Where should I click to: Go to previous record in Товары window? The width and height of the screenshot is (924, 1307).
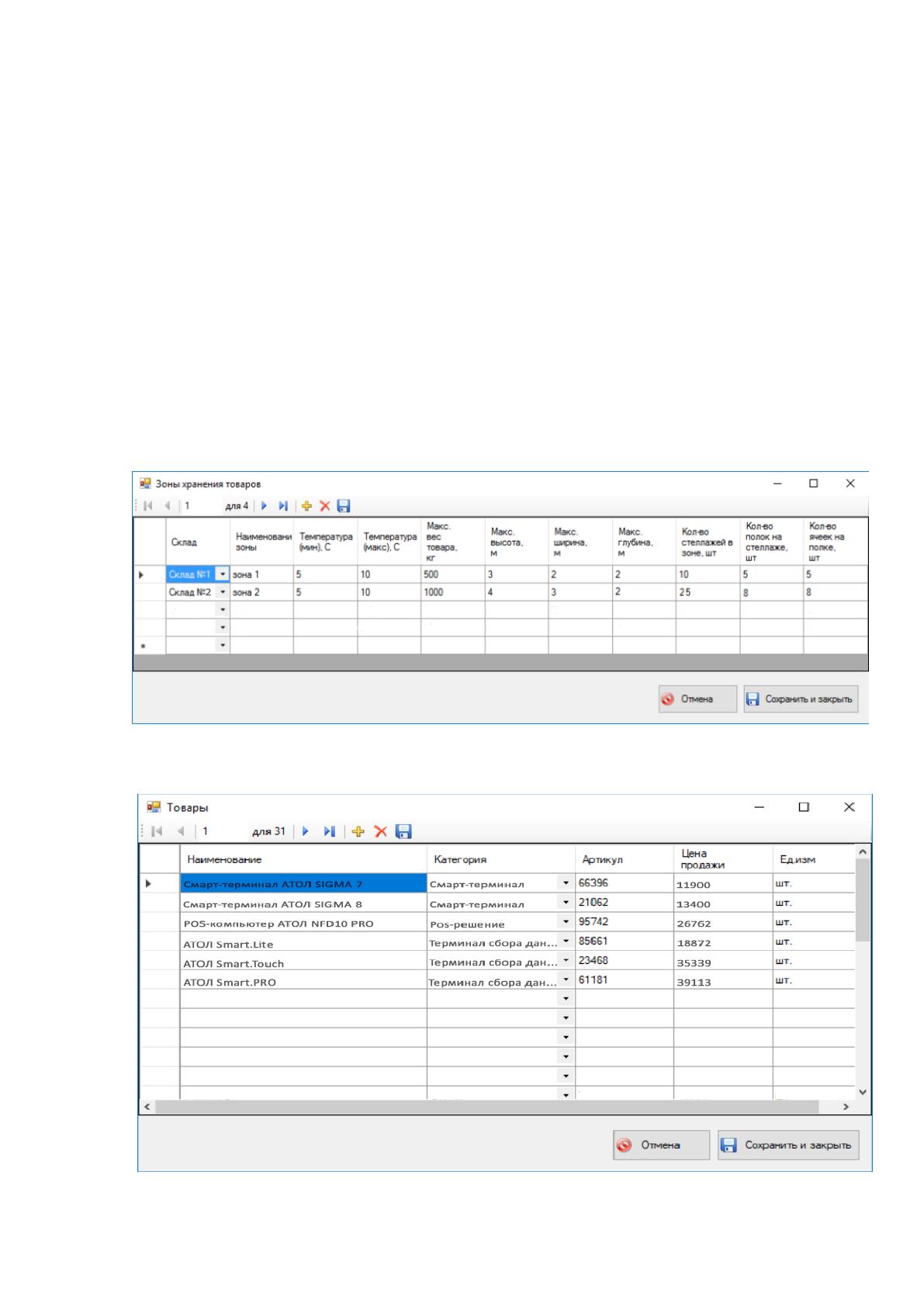(x=180, y=831)
